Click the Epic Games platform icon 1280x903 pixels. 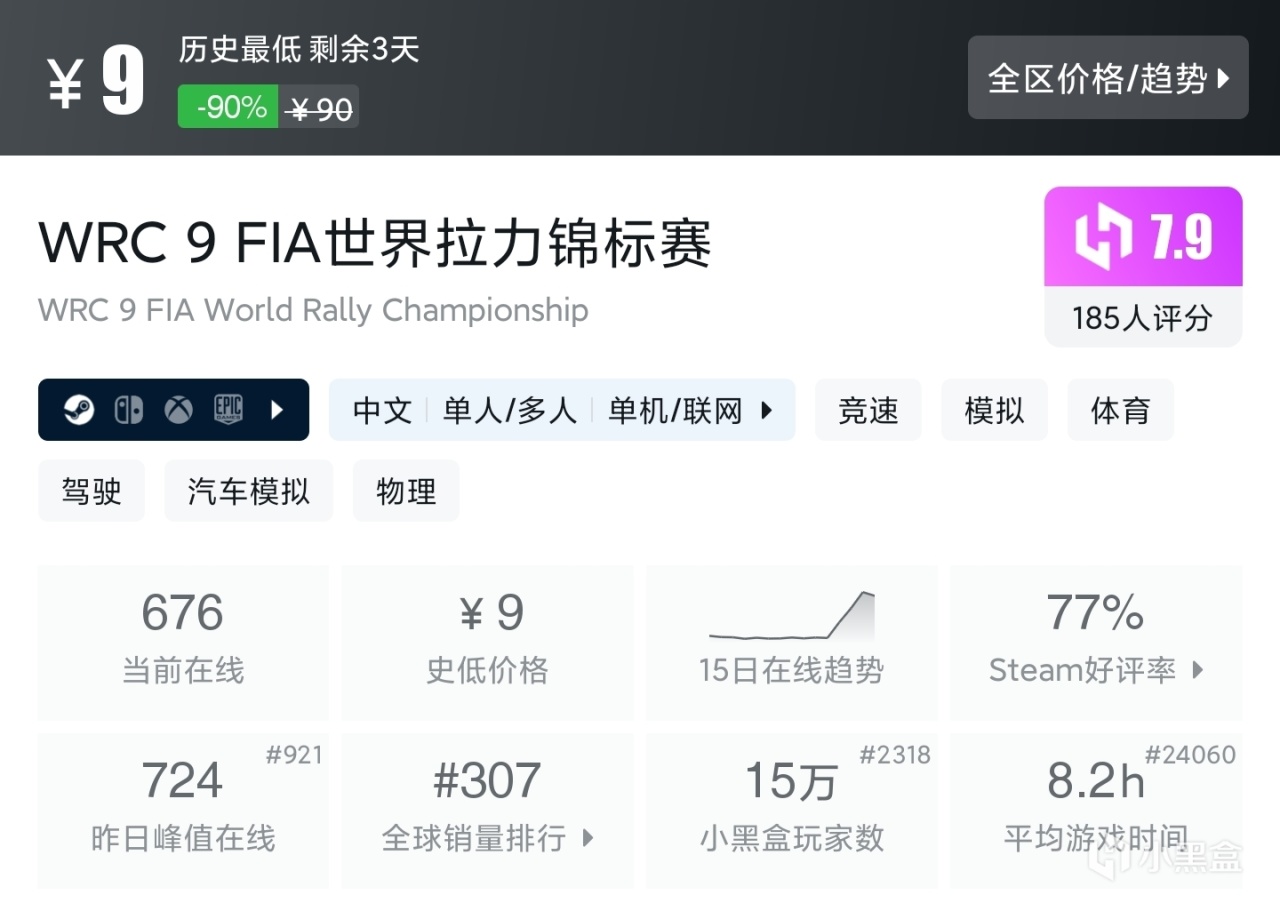pyautogui.click(x=229, y=410)
